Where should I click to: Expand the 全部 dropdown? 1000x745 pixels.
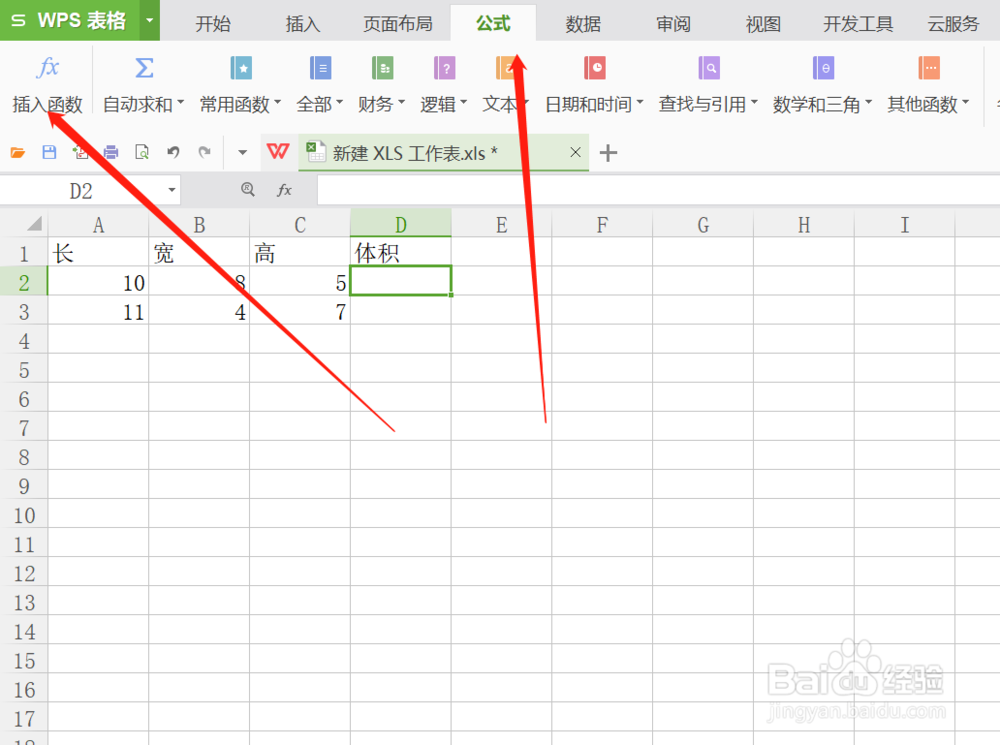coord(340,102)
